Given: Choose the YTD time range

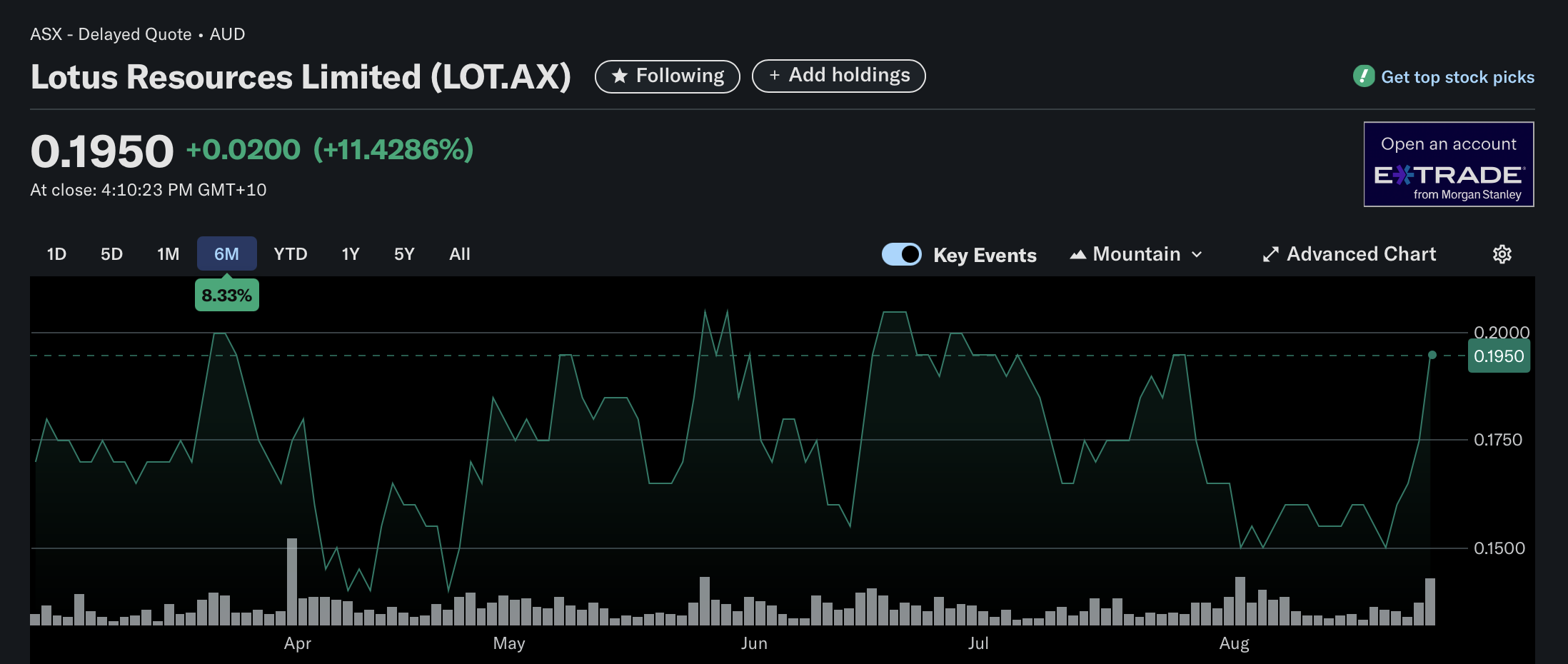Looking at the screenshot, I should [290, 254].
